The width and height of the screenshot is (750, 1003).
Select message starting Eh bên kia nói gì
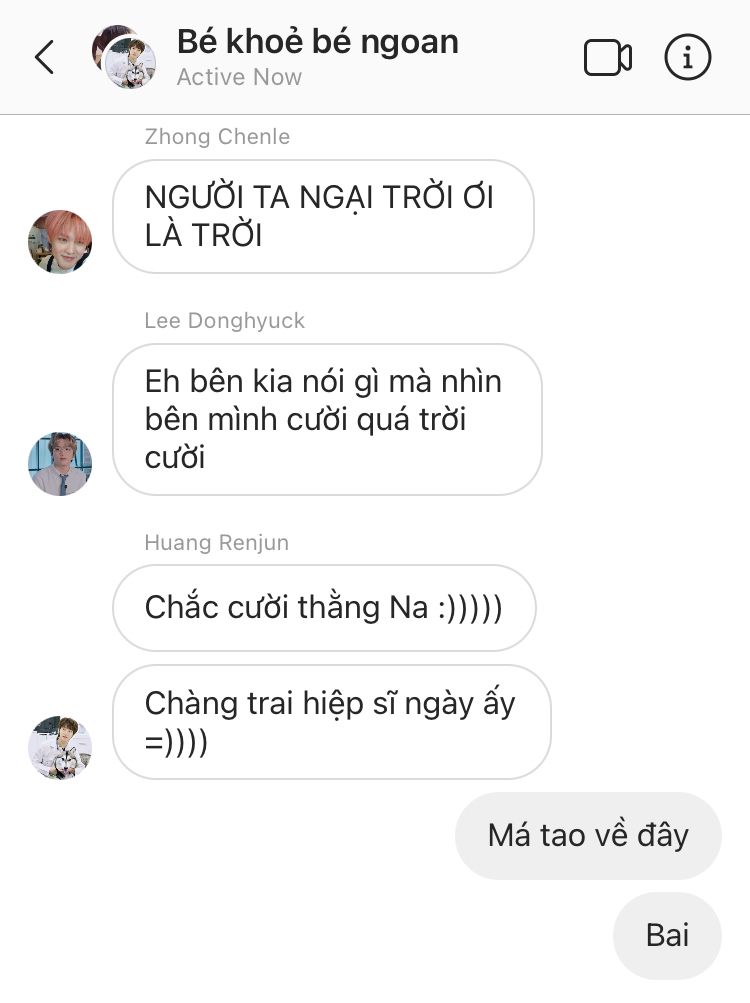(x=327, y=420)
